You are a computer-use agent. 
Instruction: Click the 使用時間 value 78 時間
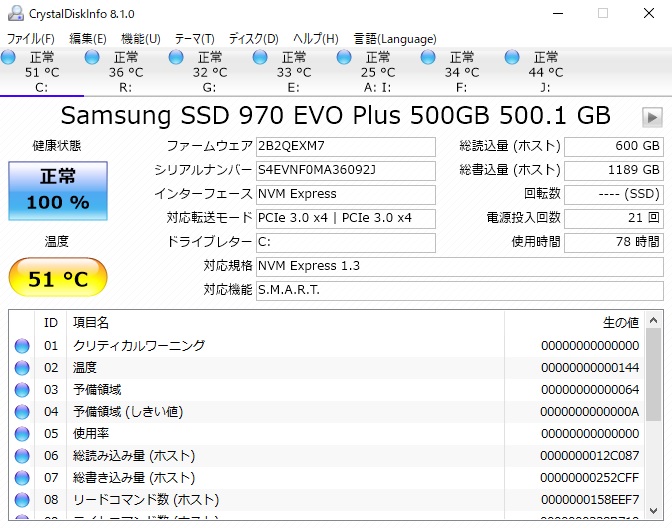click(614, 243)
